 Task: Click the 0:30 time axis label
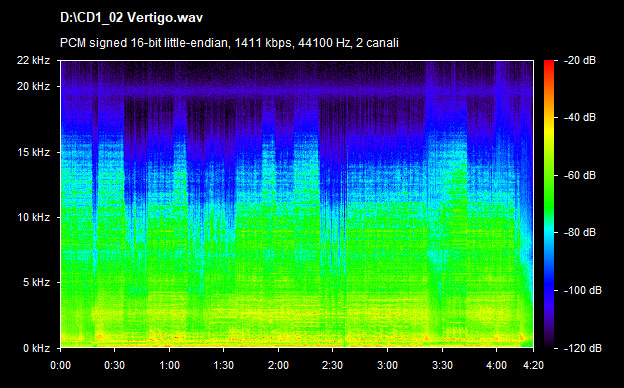tap(115, 365)
